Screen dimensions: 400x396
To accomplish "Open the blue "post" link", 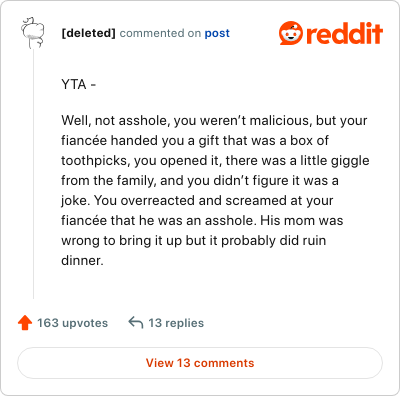I will 217,33.
